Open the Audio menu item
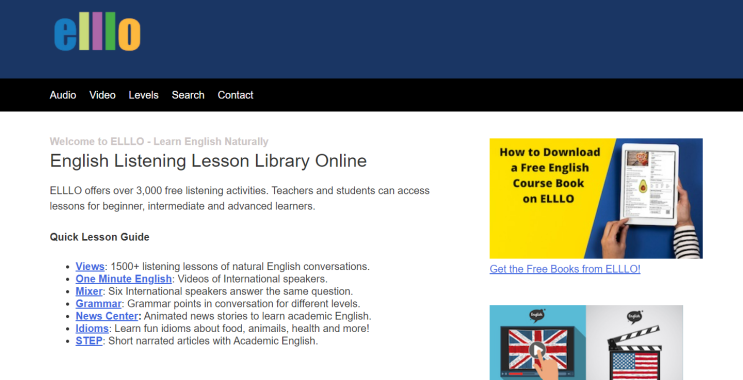Image resolution: width=743 pixels, height=380 pixels. tap(63, 95)
